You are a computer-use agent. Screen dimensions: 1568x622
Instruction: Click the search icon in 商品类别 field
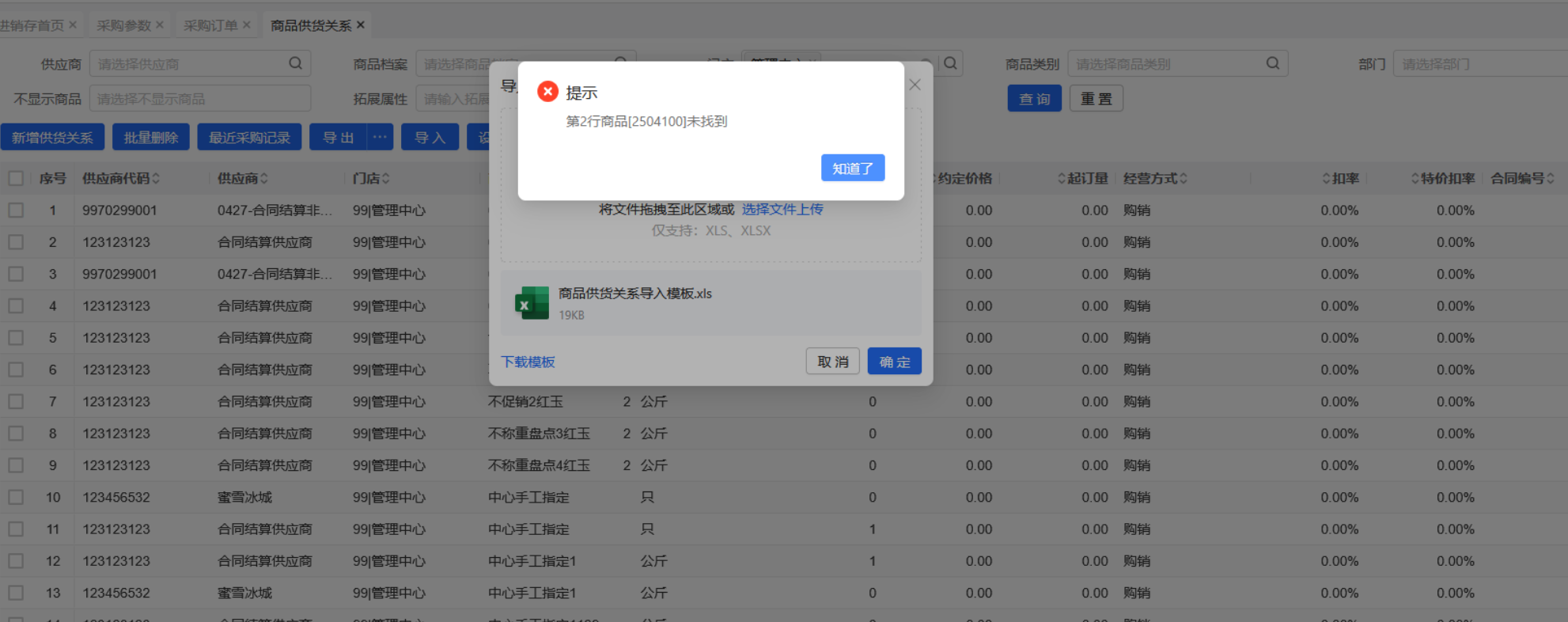pos(1272,63)
